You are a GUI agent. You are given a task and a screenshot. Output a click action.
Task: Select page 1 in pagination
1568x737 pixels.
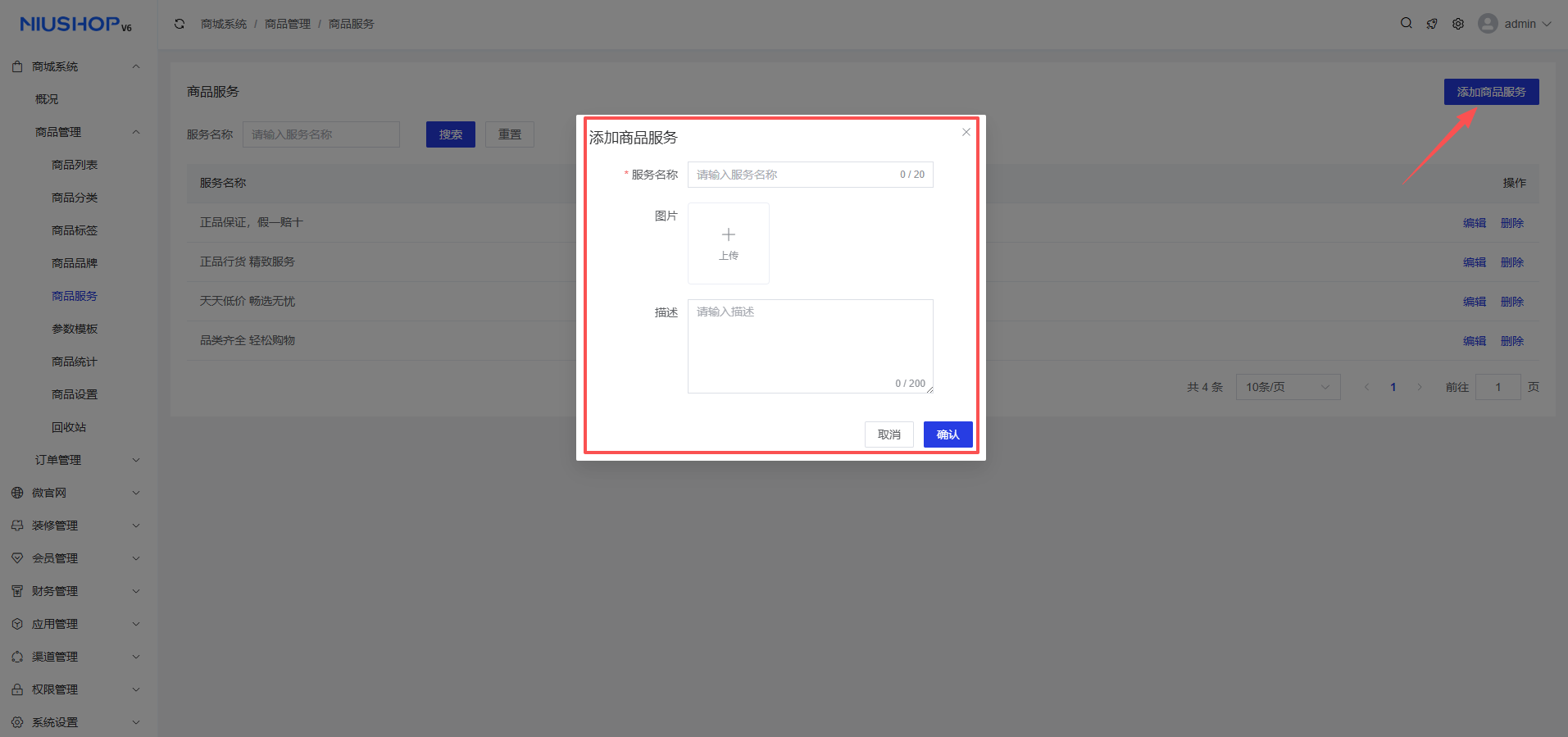coord(1393,387)
